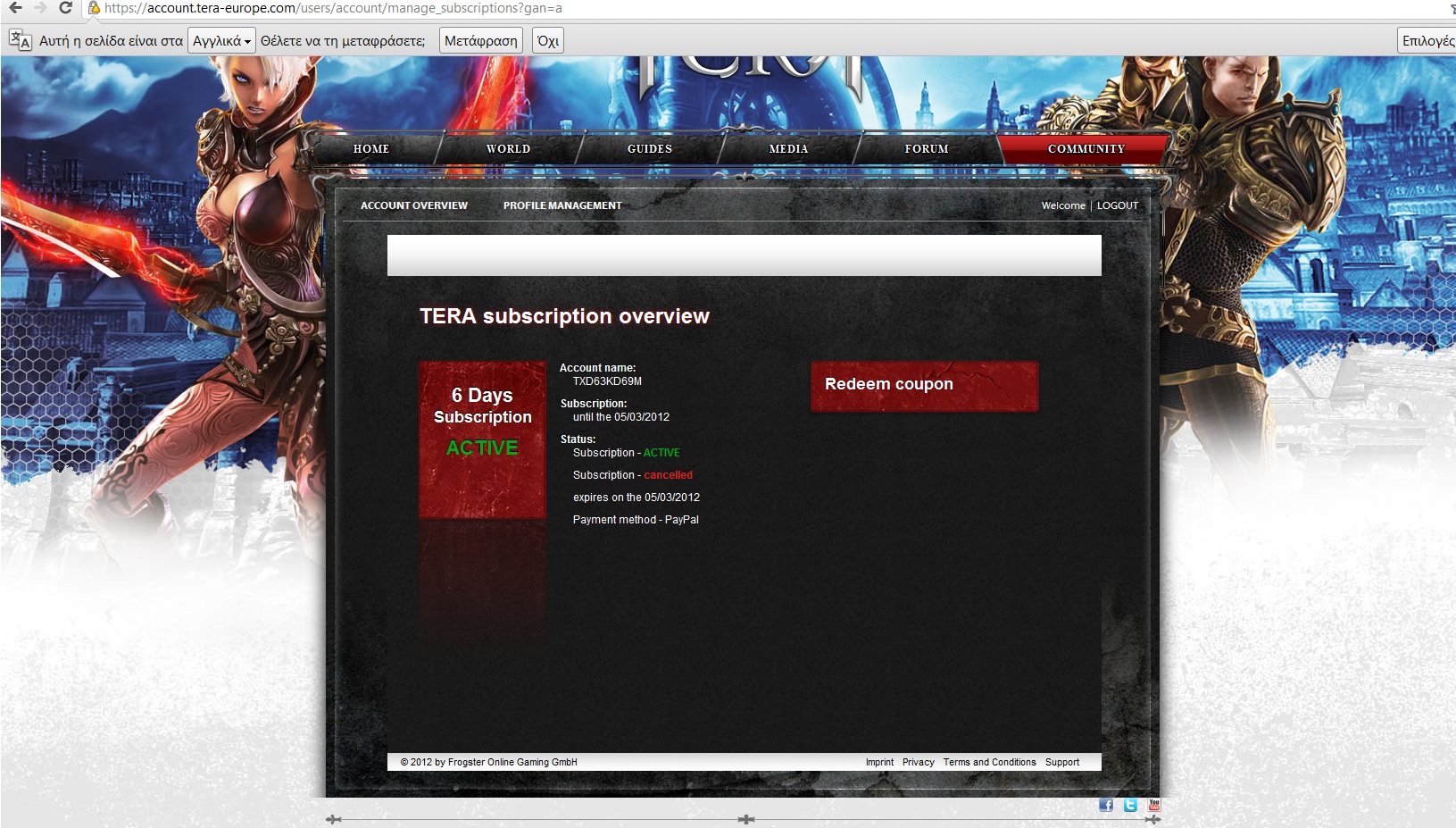Select the COMMUNITY navigation tab
This screenshot has width=1456, height=828.
tap(1086, 149)
